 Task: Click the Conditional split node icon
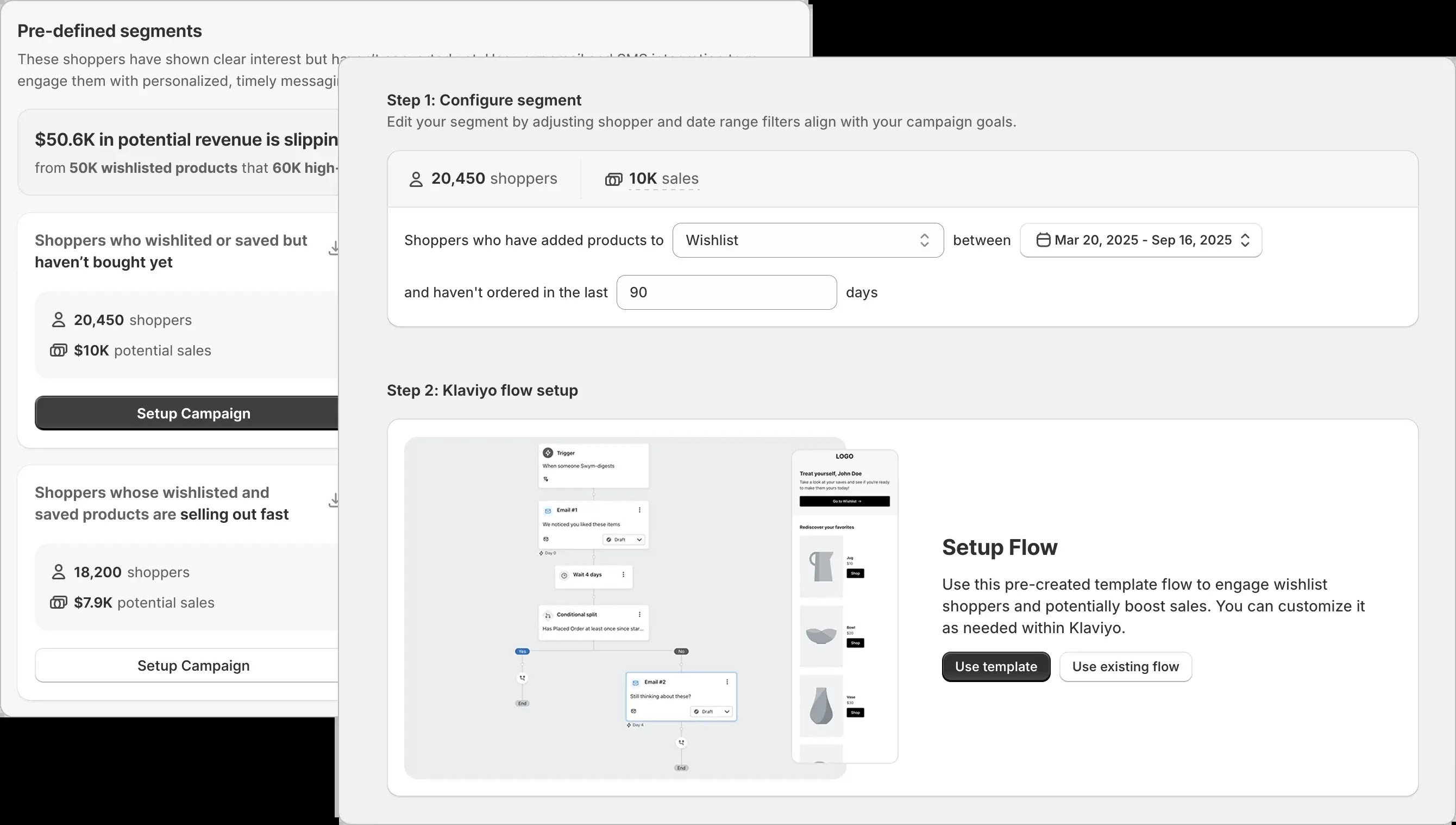tap(548, 616)
